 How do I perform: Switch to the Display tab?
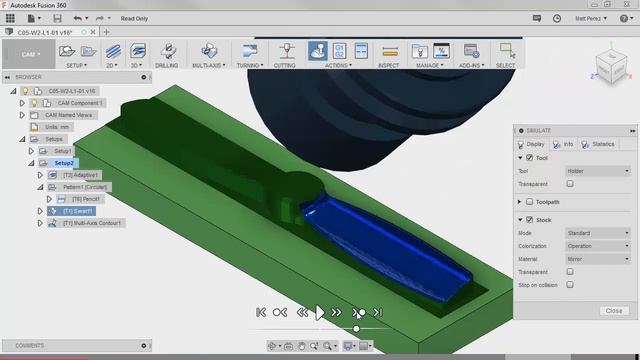(x=531, y=144)
